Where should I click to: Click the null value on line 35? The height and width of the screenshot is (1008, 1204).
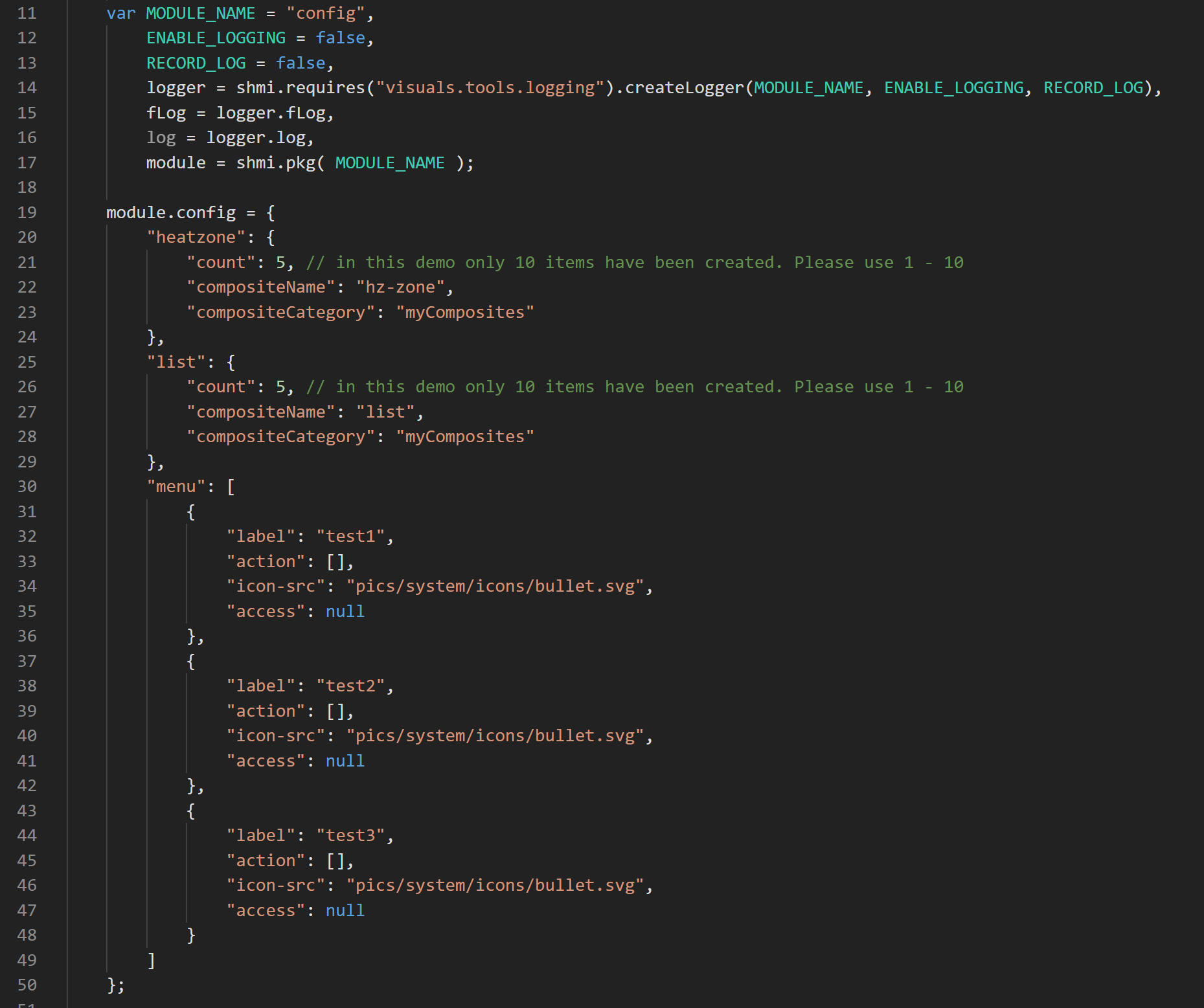(345, 611)
